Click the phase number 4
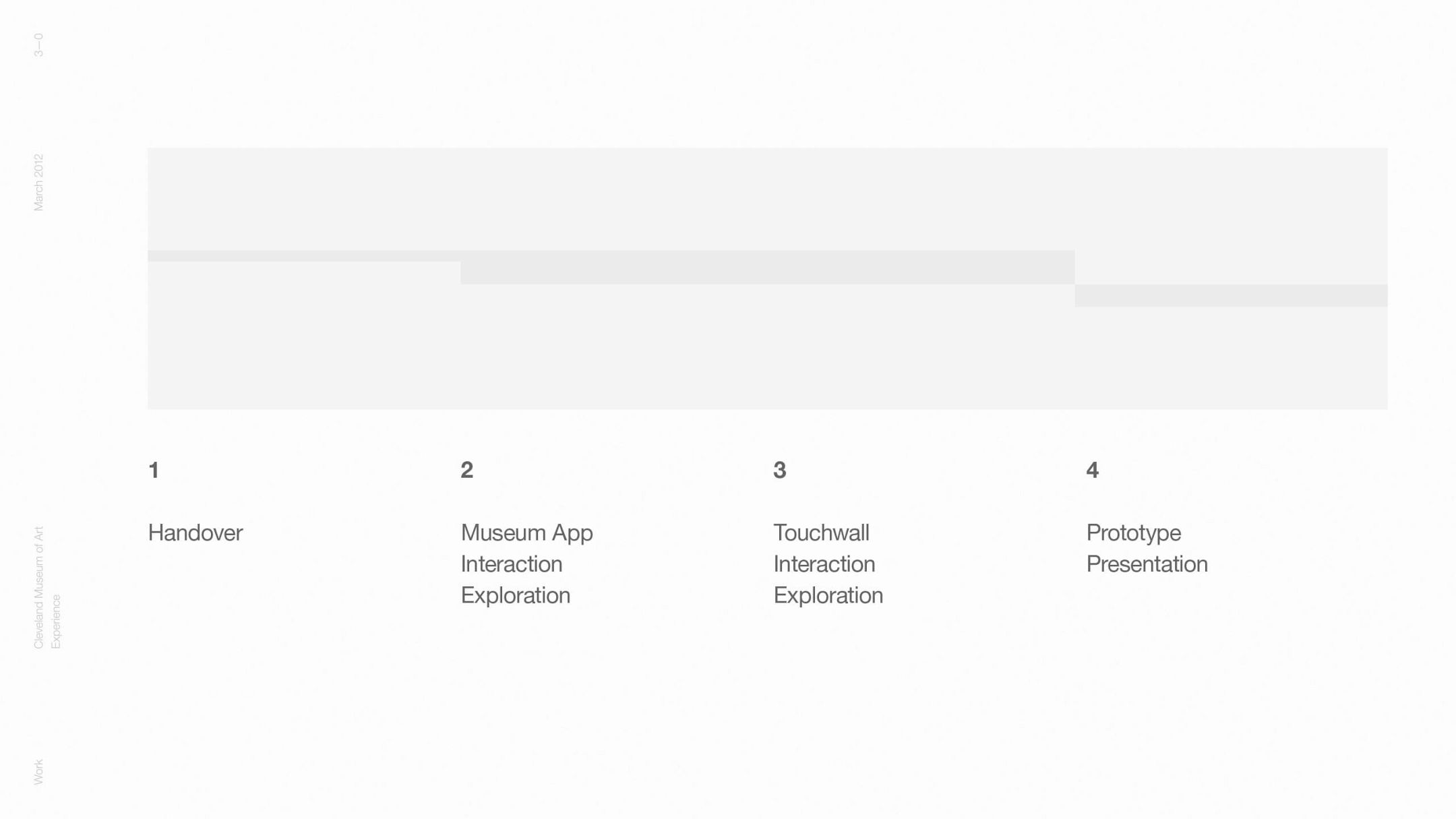 1092,470
